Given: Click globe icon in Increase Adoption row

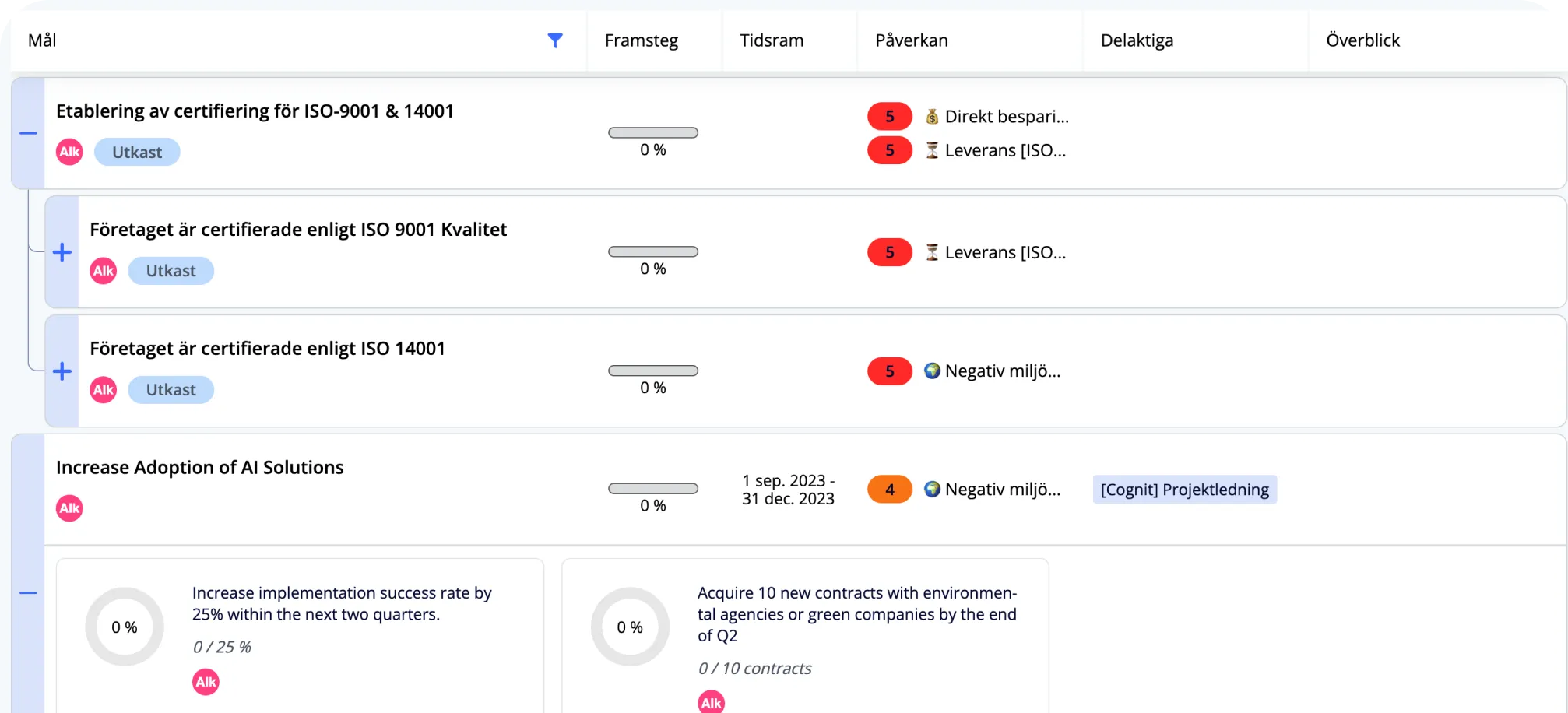Looking at the screenshot, I should click(x=932, y=489).
